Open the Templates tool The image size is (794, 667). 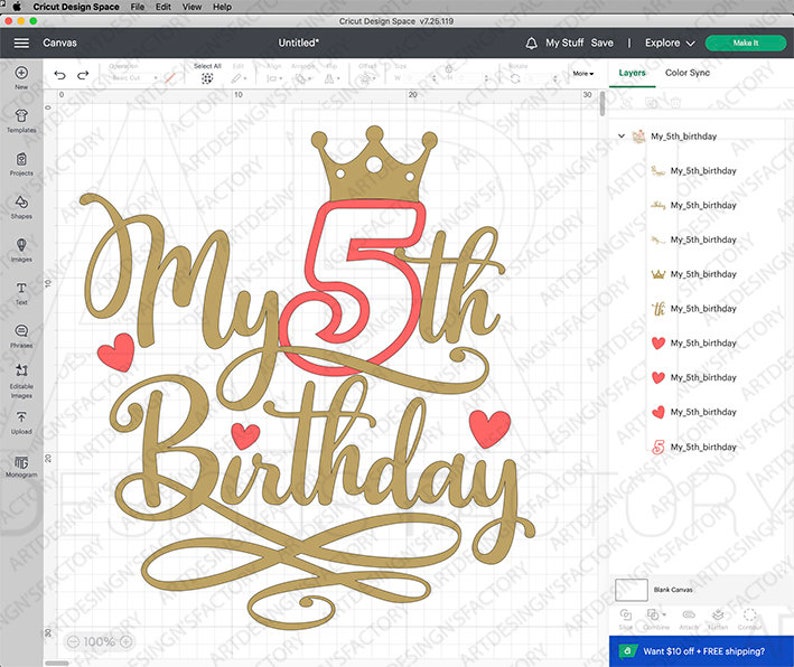pyautogui.click(x=21, y=121)
